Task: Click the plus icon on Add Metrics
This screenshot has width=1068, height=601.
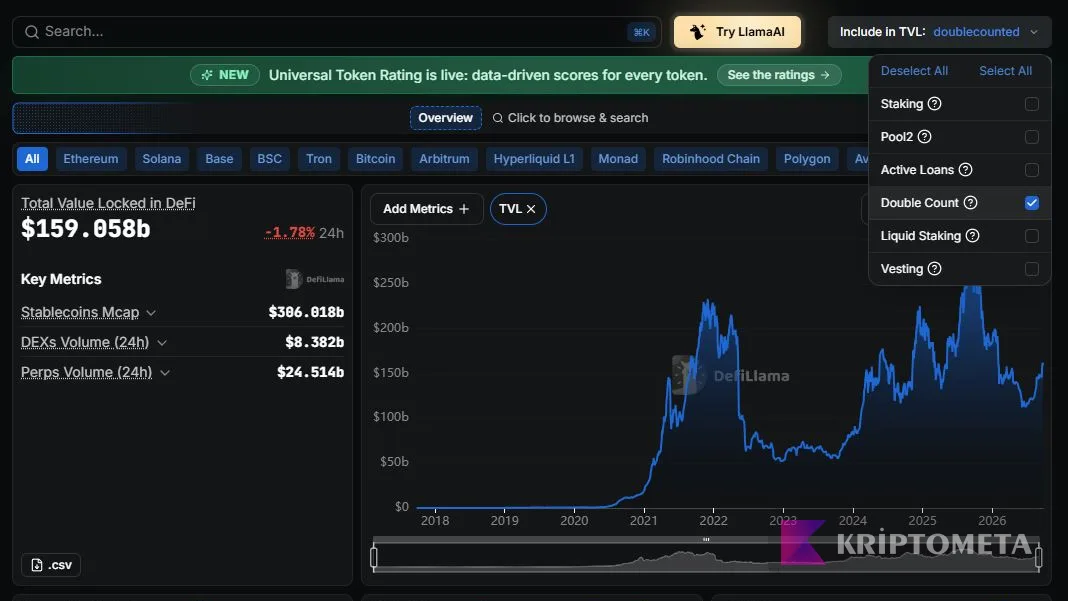Action: tap(464, 209)
